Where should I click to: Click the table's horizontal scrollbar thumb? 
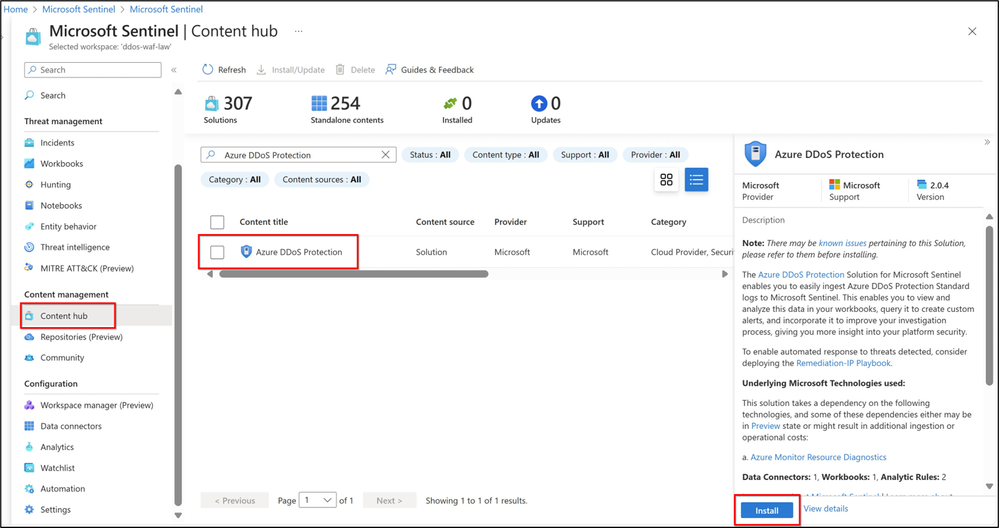354,274
